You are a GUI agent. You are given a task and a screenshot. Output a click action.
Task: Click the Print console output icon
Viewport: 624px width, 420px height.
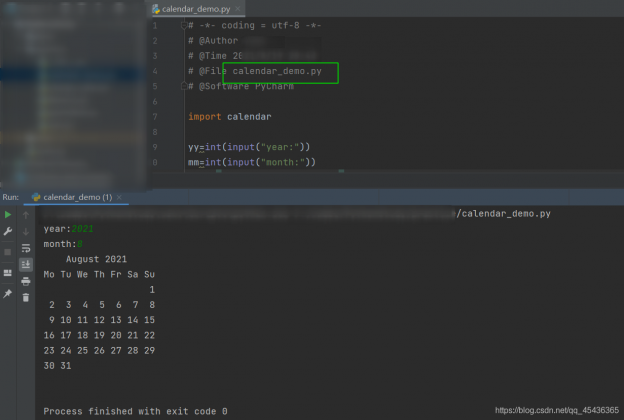(x=26, y=281)
